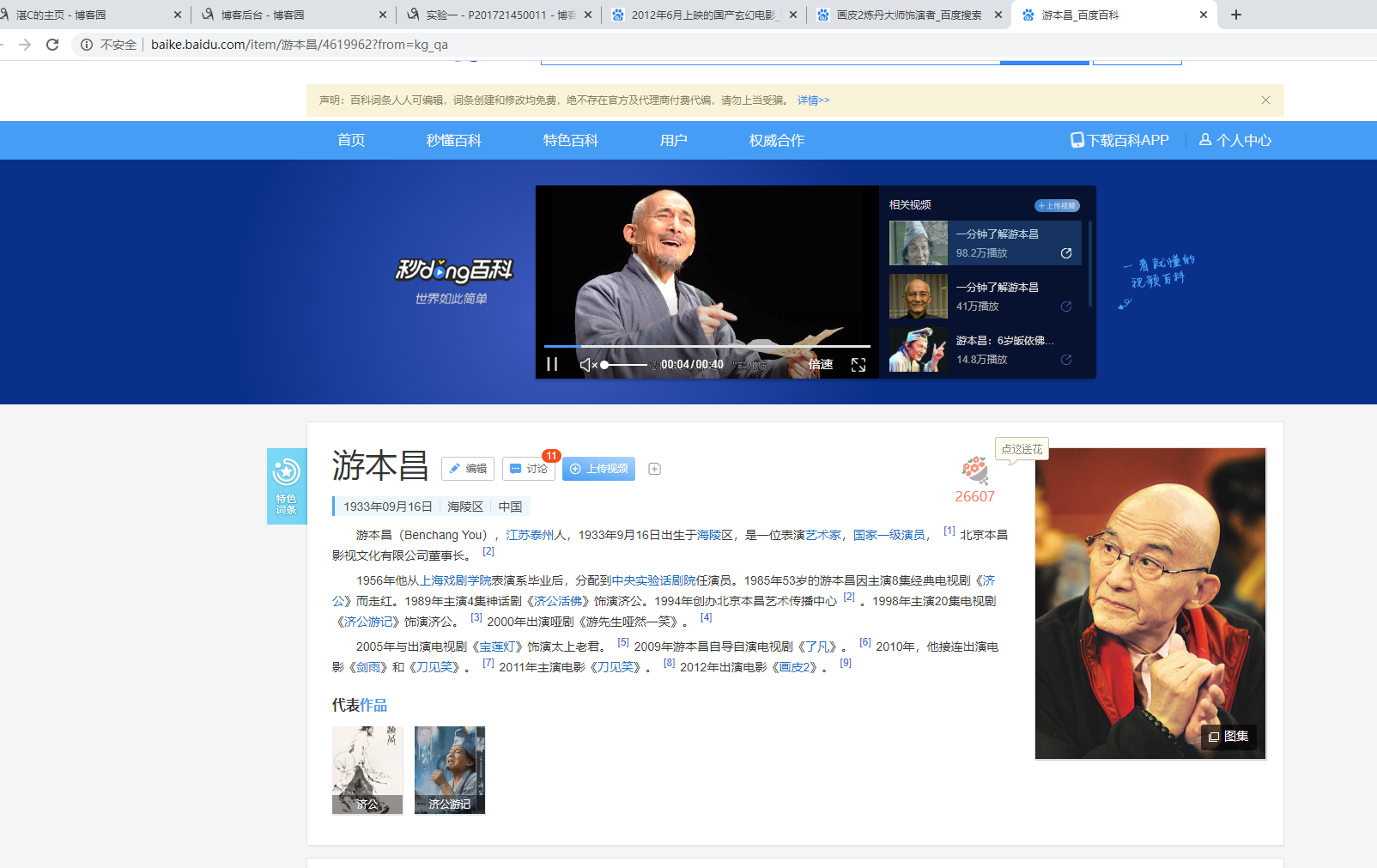Viewport: 1377px width, 868px height.
Task: Open the 济公 representative work thumbnail
Action: coord(367,770)
